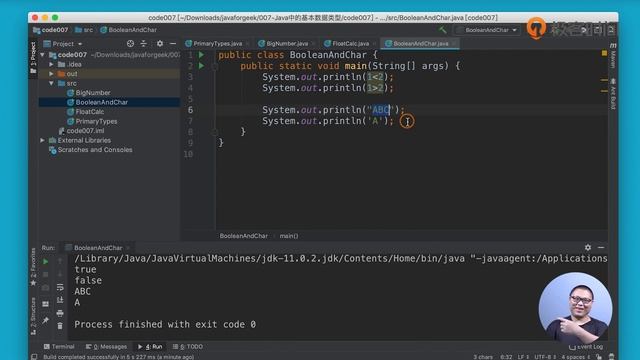Viewport: 640px width, 360px height.
Task: Click the Stop button in Run panel
Action: coord(45,274)
